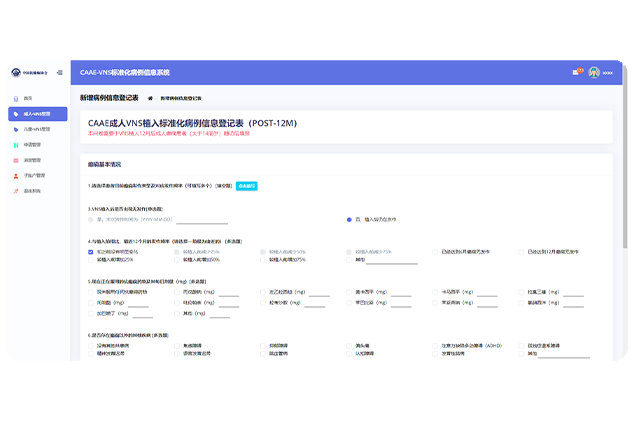
Task: Click the 其他 text field in question 6
Action: [x=564, y=354]
